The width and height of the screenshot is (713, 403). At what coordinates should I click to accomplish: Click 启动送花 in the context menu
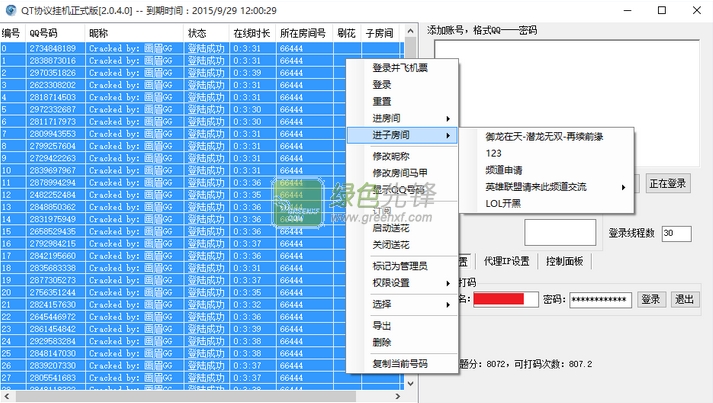point(402,228)
